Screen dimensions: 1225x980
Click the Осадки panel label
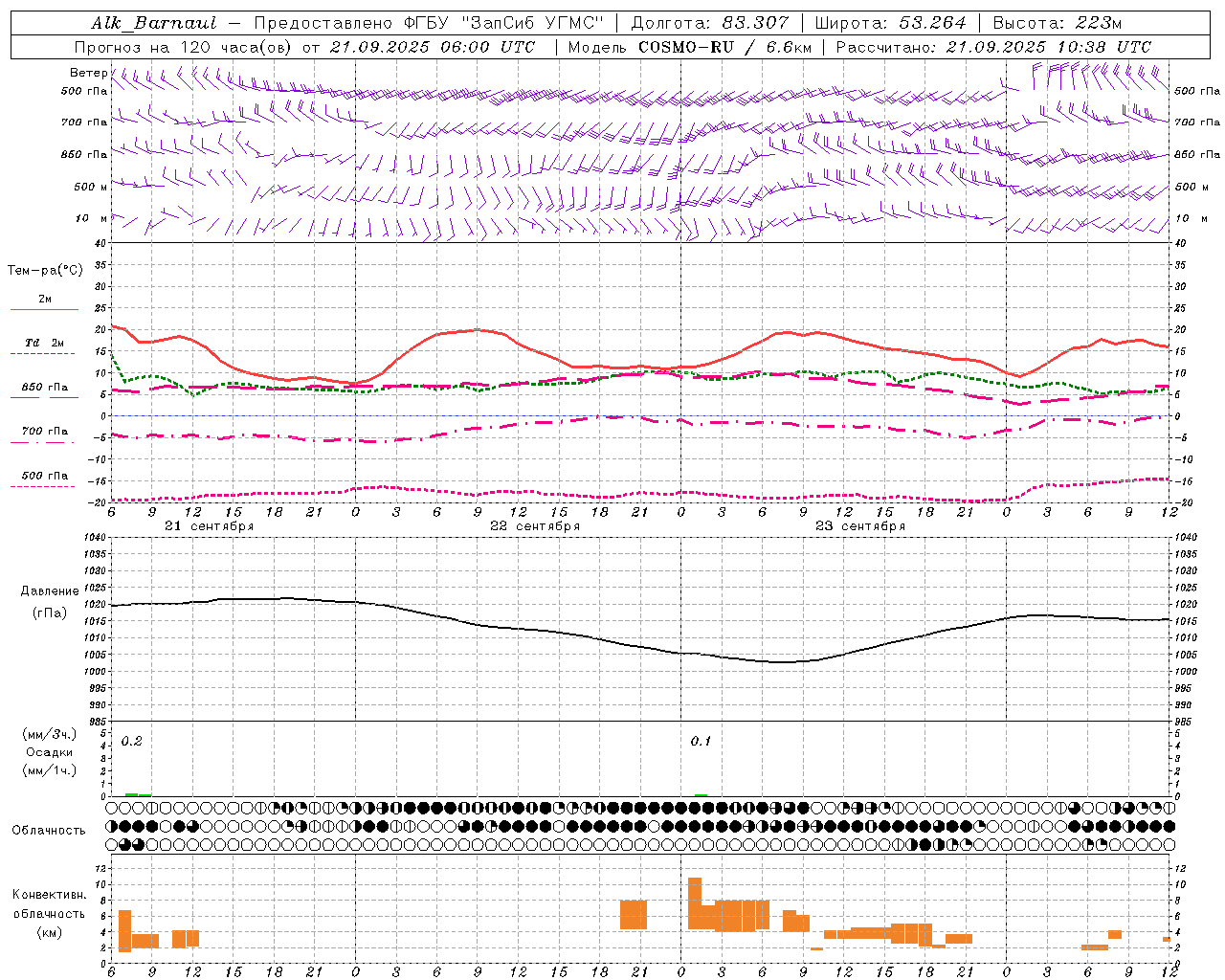(x=50, y=752)
